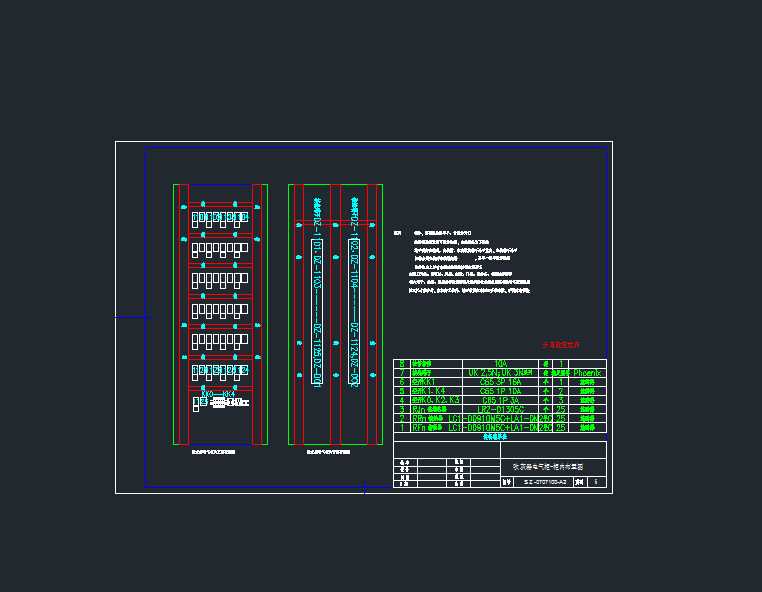Select the 10A cell in row 8
This screenshot has width=762, height=592.
tap(501, 363)
